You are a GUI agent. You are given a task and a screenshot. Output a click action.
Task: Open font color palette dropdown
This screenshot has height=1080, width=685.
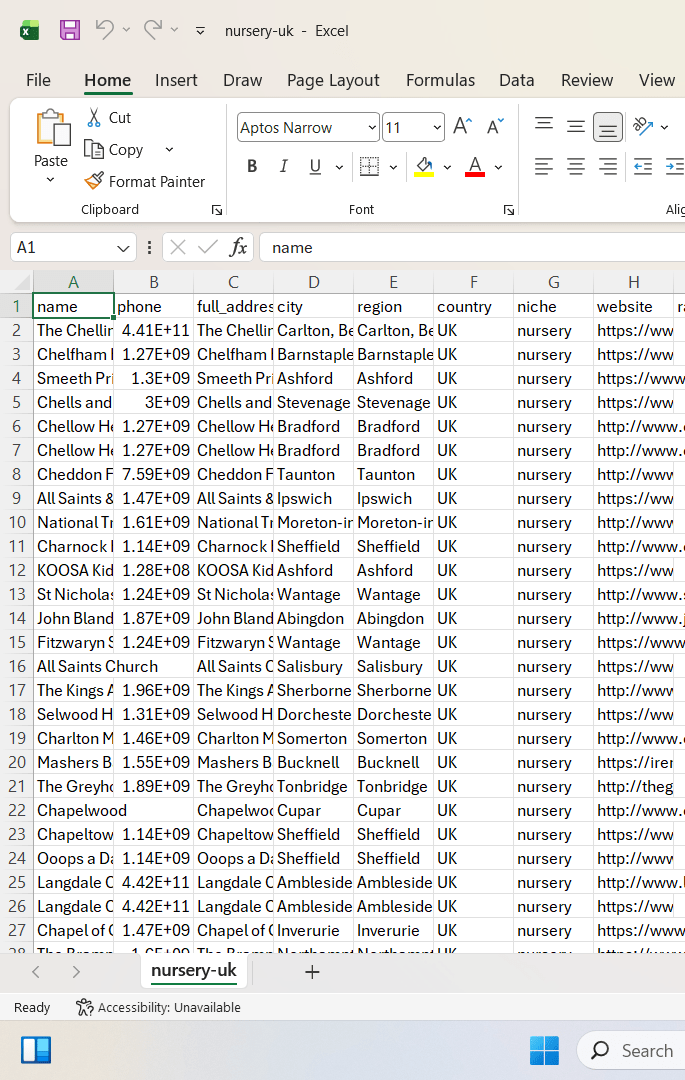pos(498,167)
